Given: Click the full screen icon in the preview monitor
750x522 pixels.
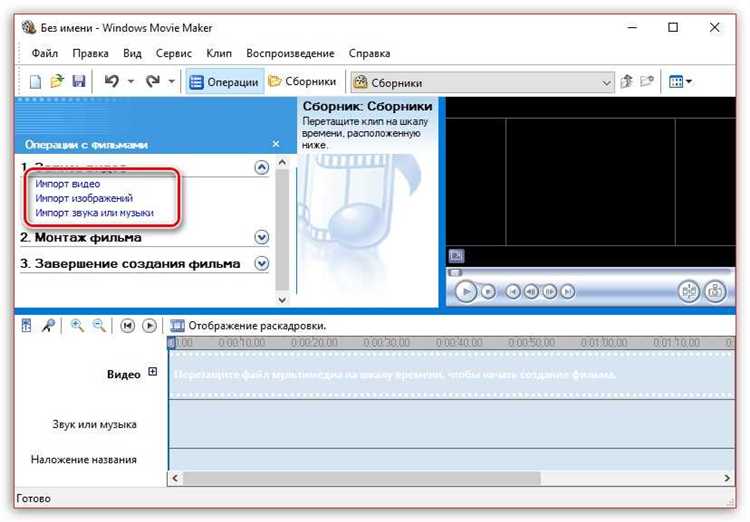Looking at the screenshot, I should (456, 256).
